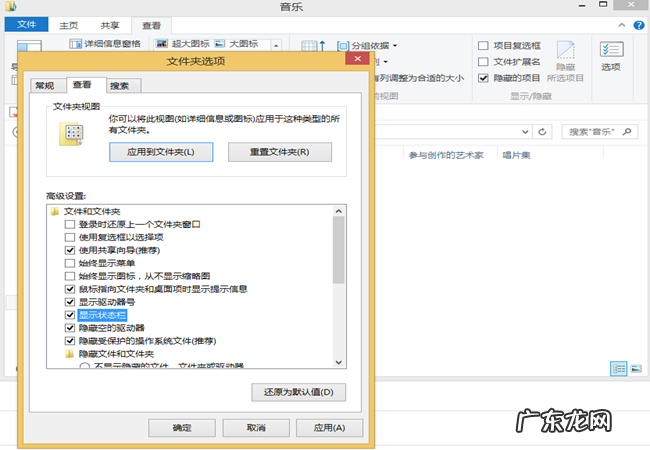Close the Folder Options dialog
This screenshot has height=450, width=650.
(x=357, y=59)
